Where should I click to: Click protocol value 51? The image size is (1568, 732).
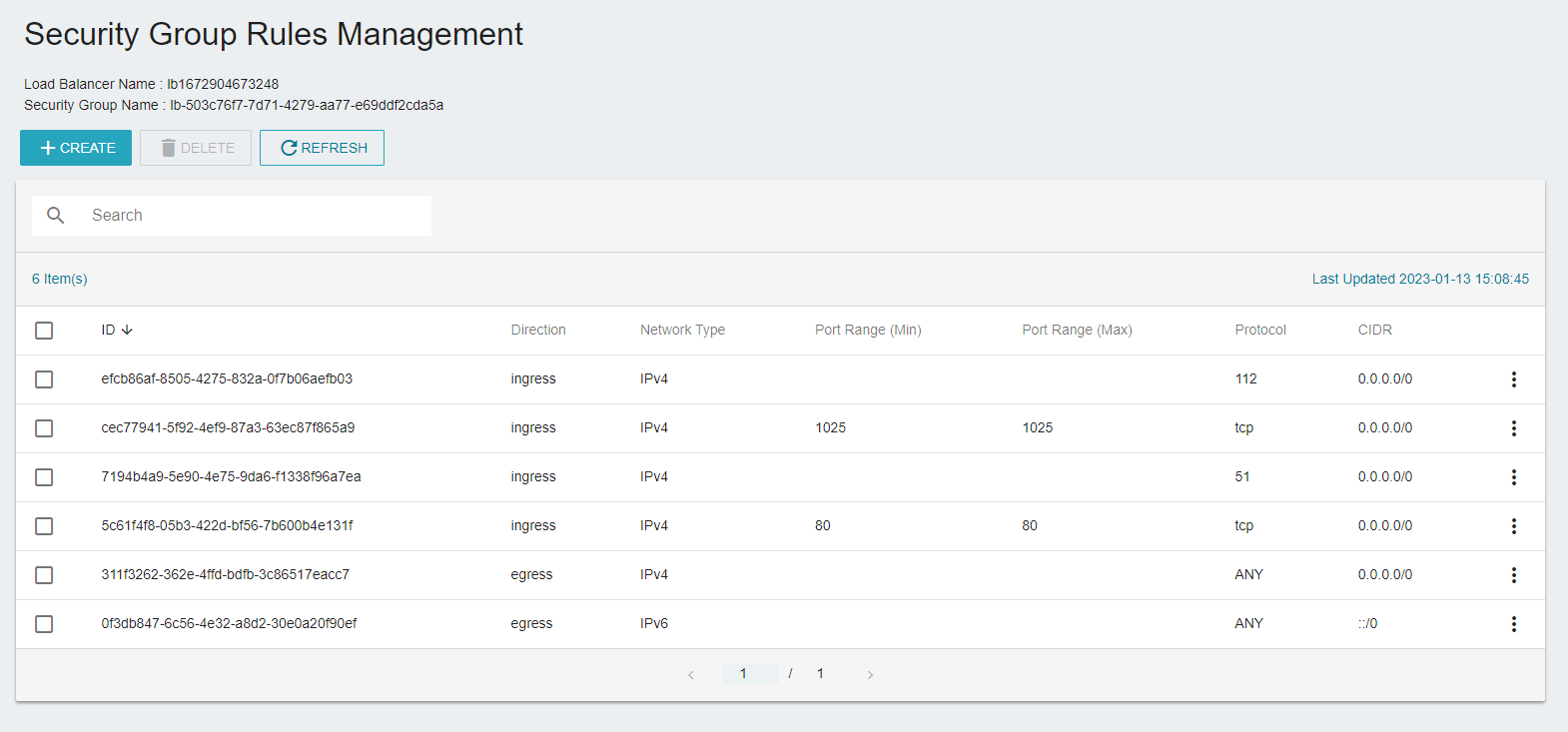point(1242,477)
